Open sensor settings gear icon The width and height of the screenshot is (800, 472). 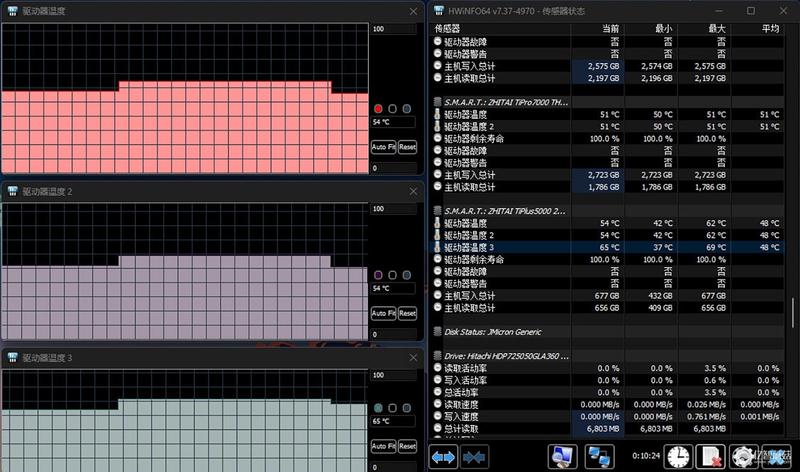[x=743, y=457]
